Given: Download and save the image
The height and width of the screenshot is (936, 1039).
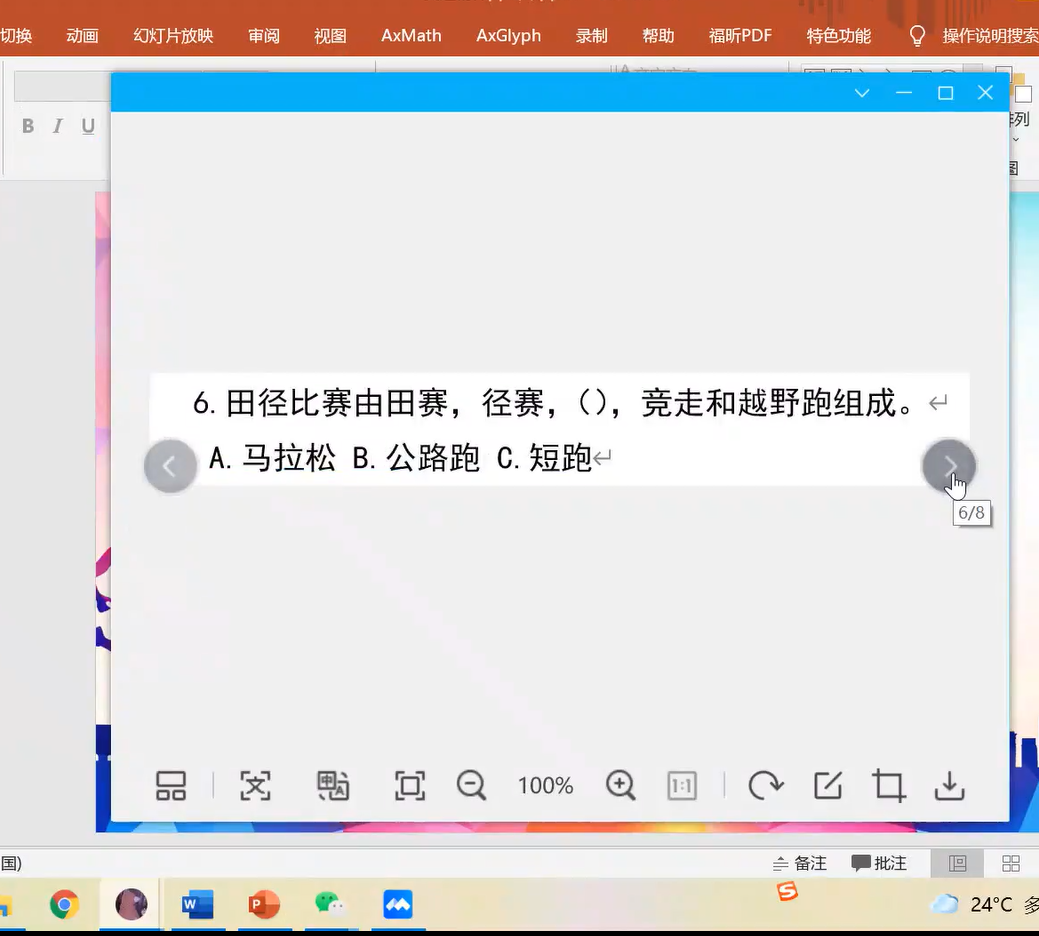Looking at the screenshot, I should (x=949, y=785).
